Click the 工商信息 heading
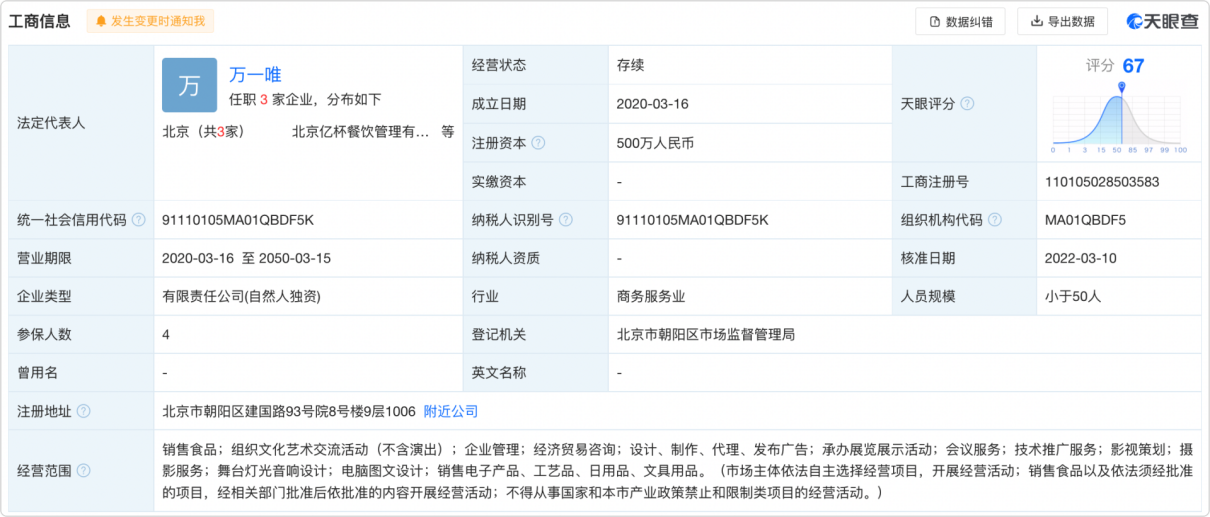1210x517 pixels. click(x=40, y=21)
